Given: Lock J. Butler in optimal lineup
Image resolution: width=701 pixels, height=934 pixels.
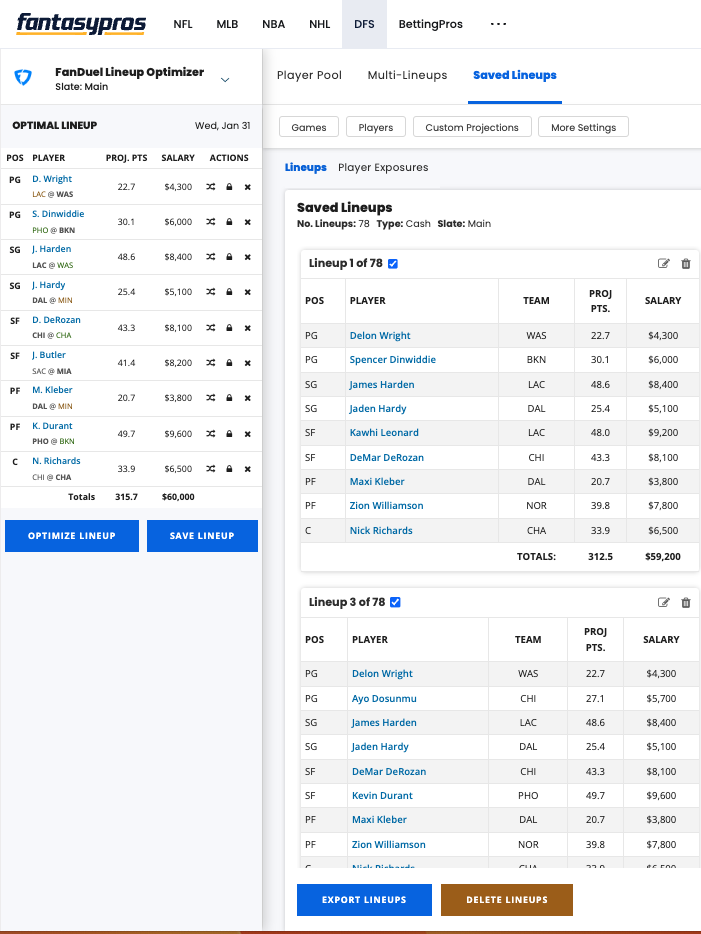Looking at the screenshot, I should (x=229, y=363).
